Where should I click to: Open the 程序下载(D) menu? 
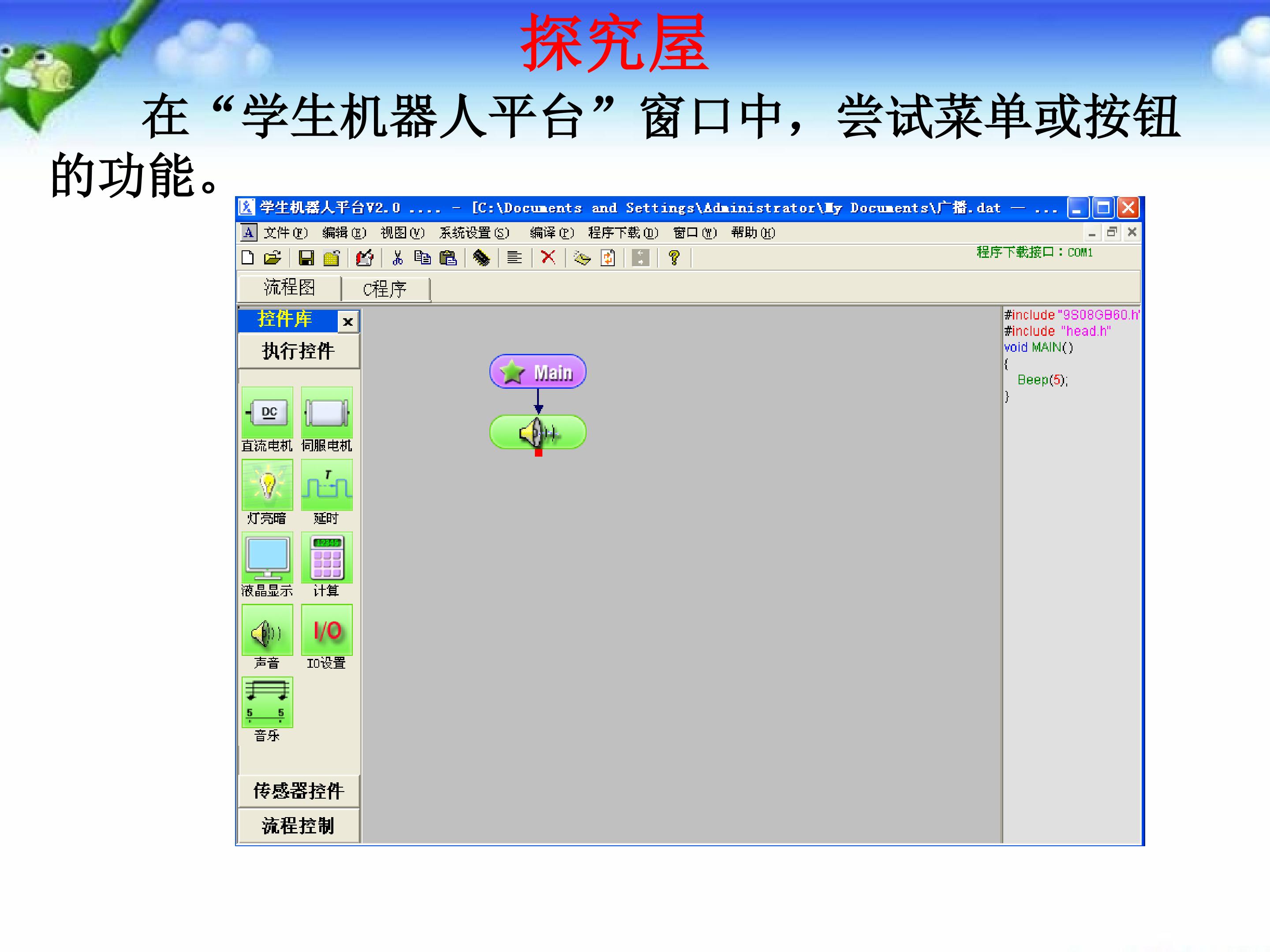point(622,232)
